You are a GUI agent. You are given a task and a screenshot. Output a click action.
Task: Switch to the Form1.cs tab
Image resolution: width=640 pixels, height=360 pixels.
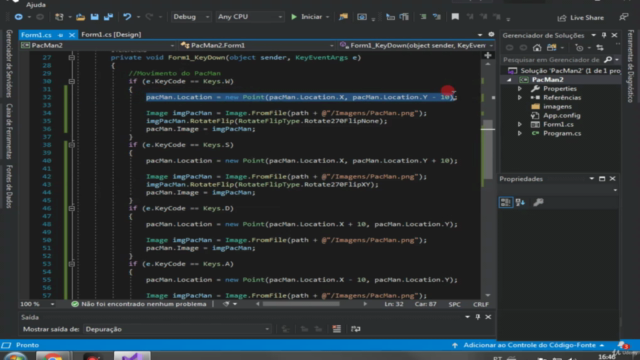36,35
